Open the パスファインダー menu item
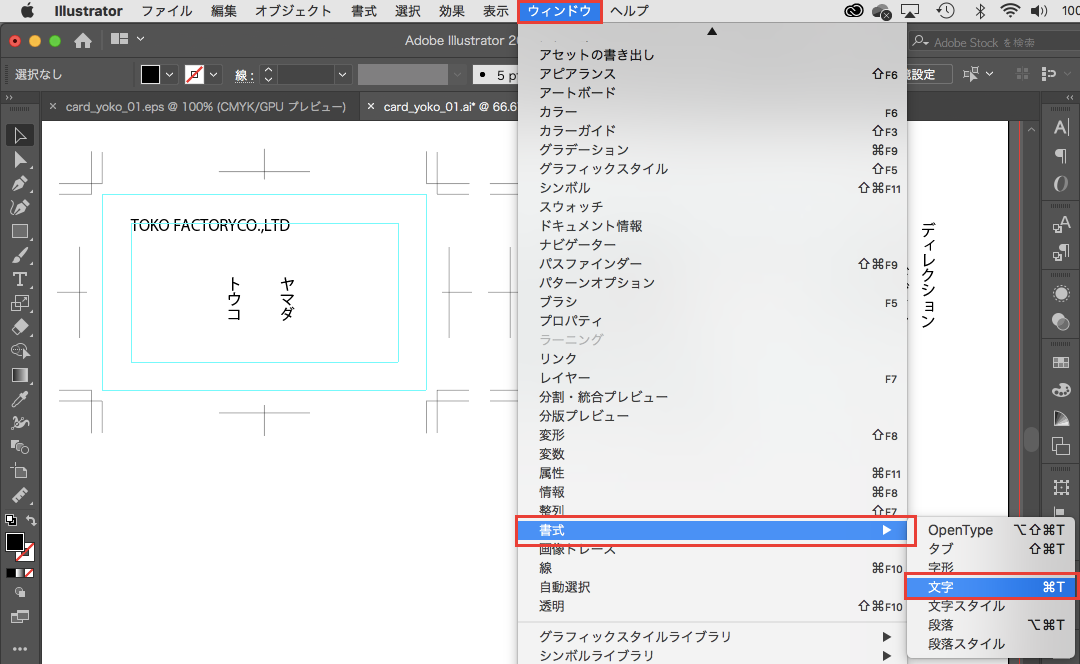 tap(590, 264)
